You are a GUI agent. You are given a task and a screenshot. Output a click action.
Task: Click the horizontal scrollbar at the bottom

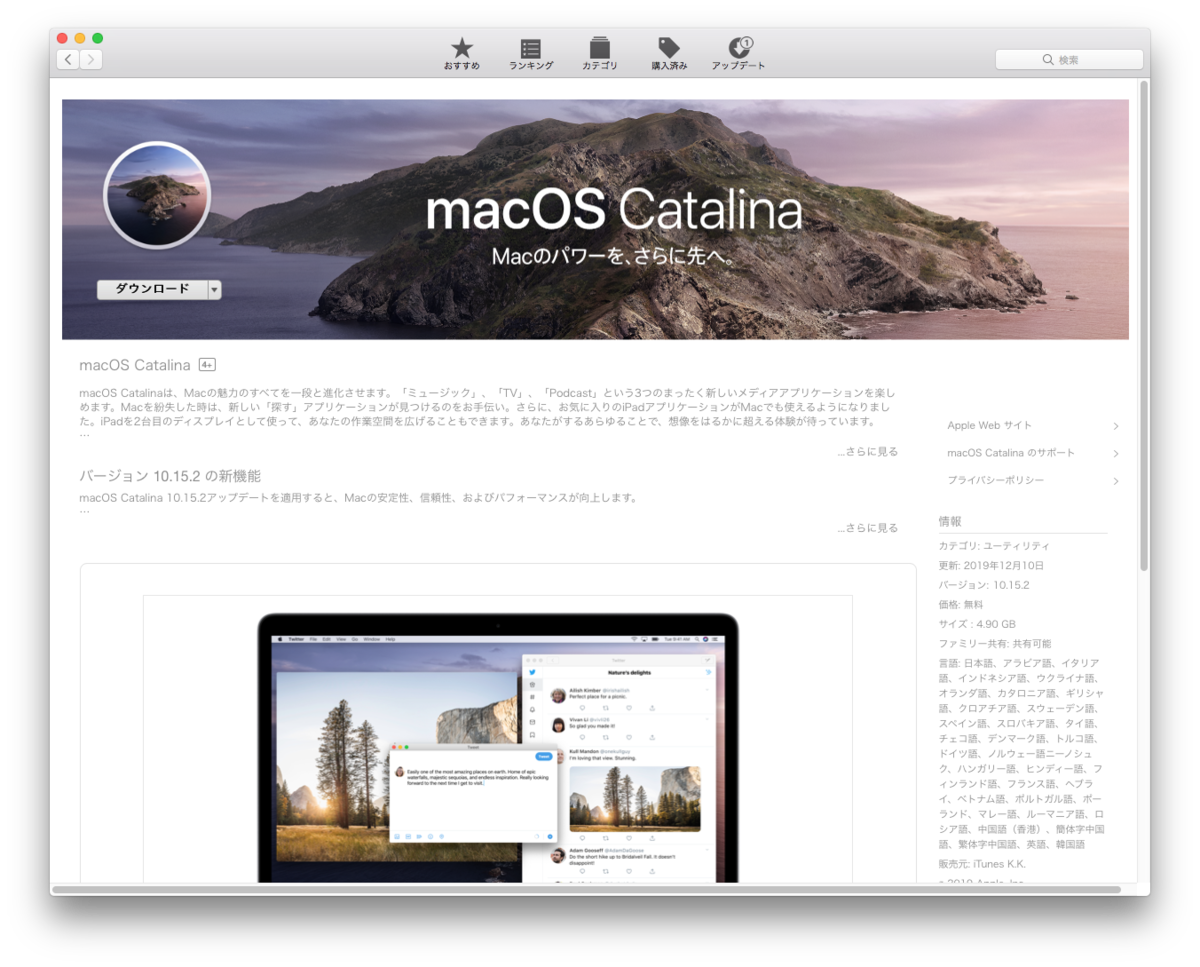pyautogui.click(x=586, y=889)
